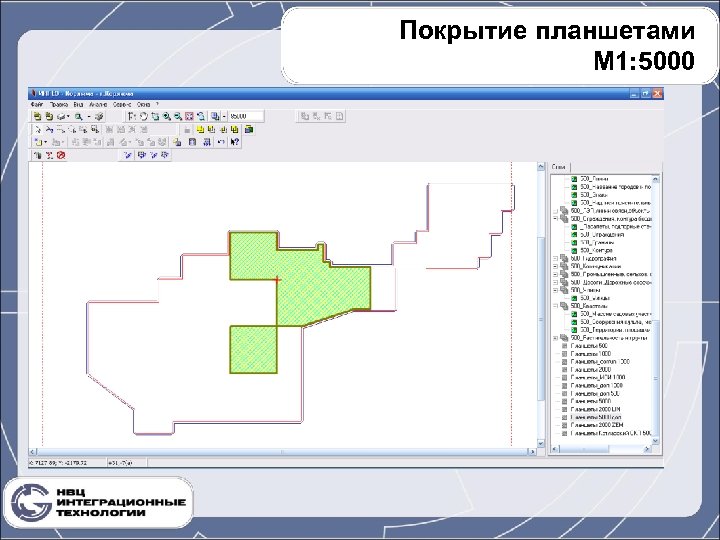
Task: Click the previous extent icon
Action: (201, 117)
